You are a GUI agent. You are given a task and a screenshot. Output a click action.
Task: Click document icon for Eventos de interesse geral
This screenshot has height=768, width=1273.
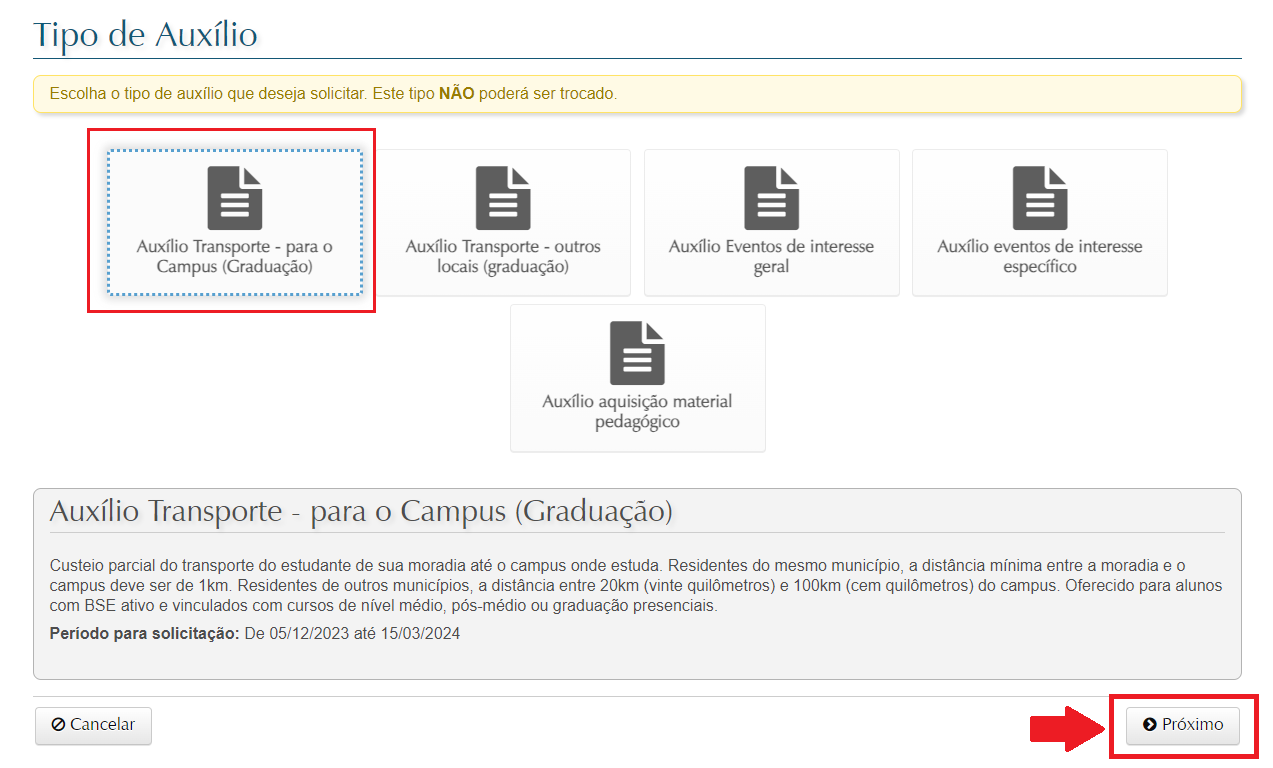771,198
